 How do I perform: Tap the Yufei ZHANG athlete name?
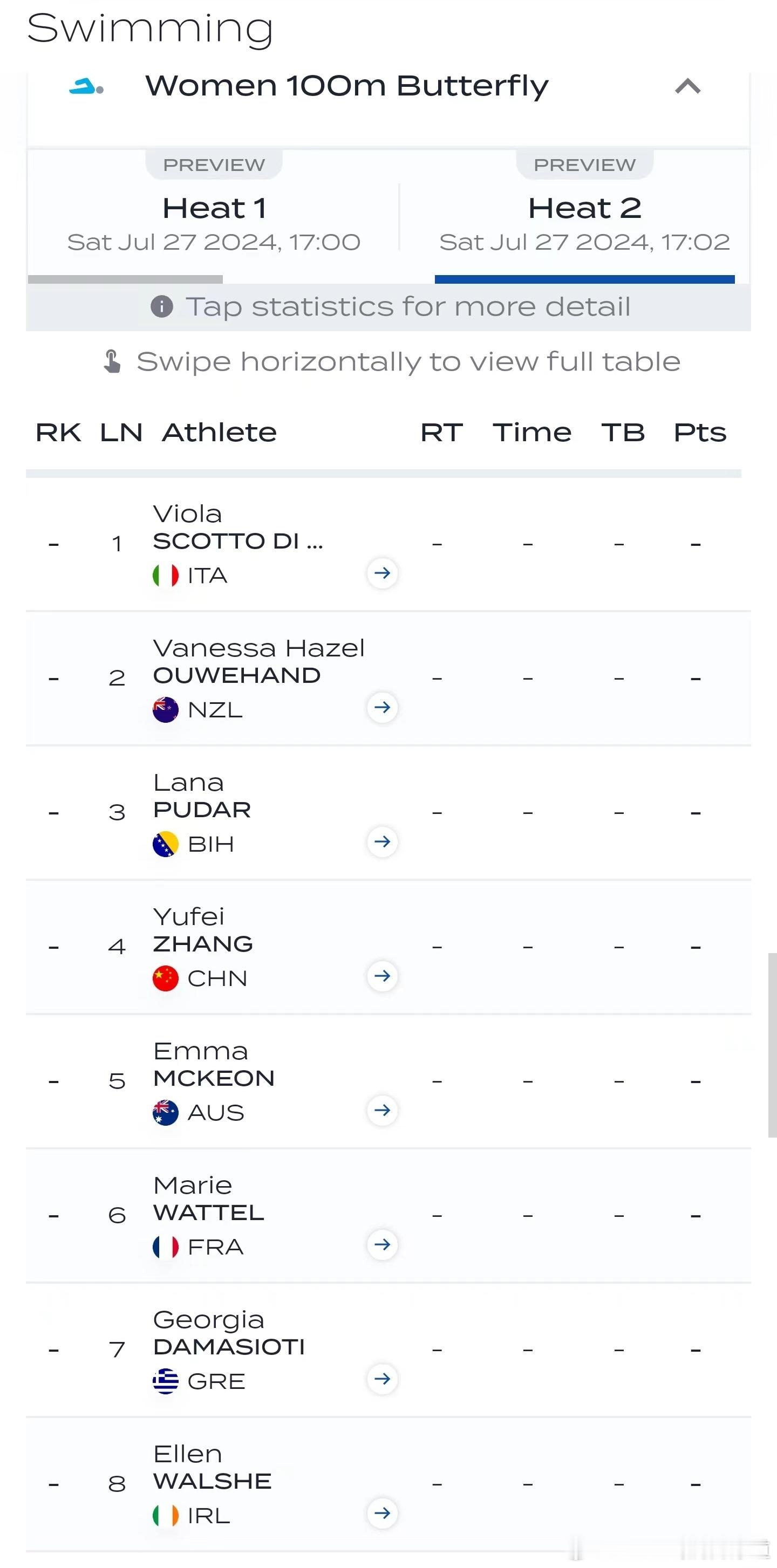click(203, 930)
